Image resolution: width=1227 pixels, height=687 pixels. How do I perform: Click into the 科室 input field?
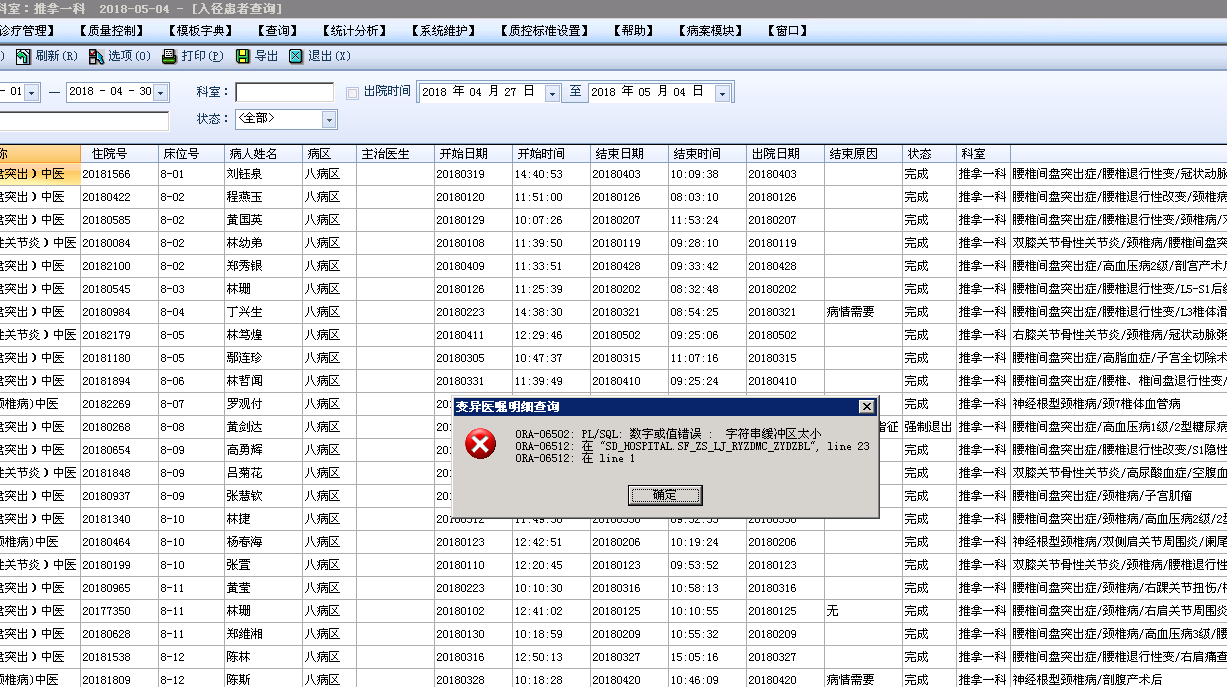284,92
